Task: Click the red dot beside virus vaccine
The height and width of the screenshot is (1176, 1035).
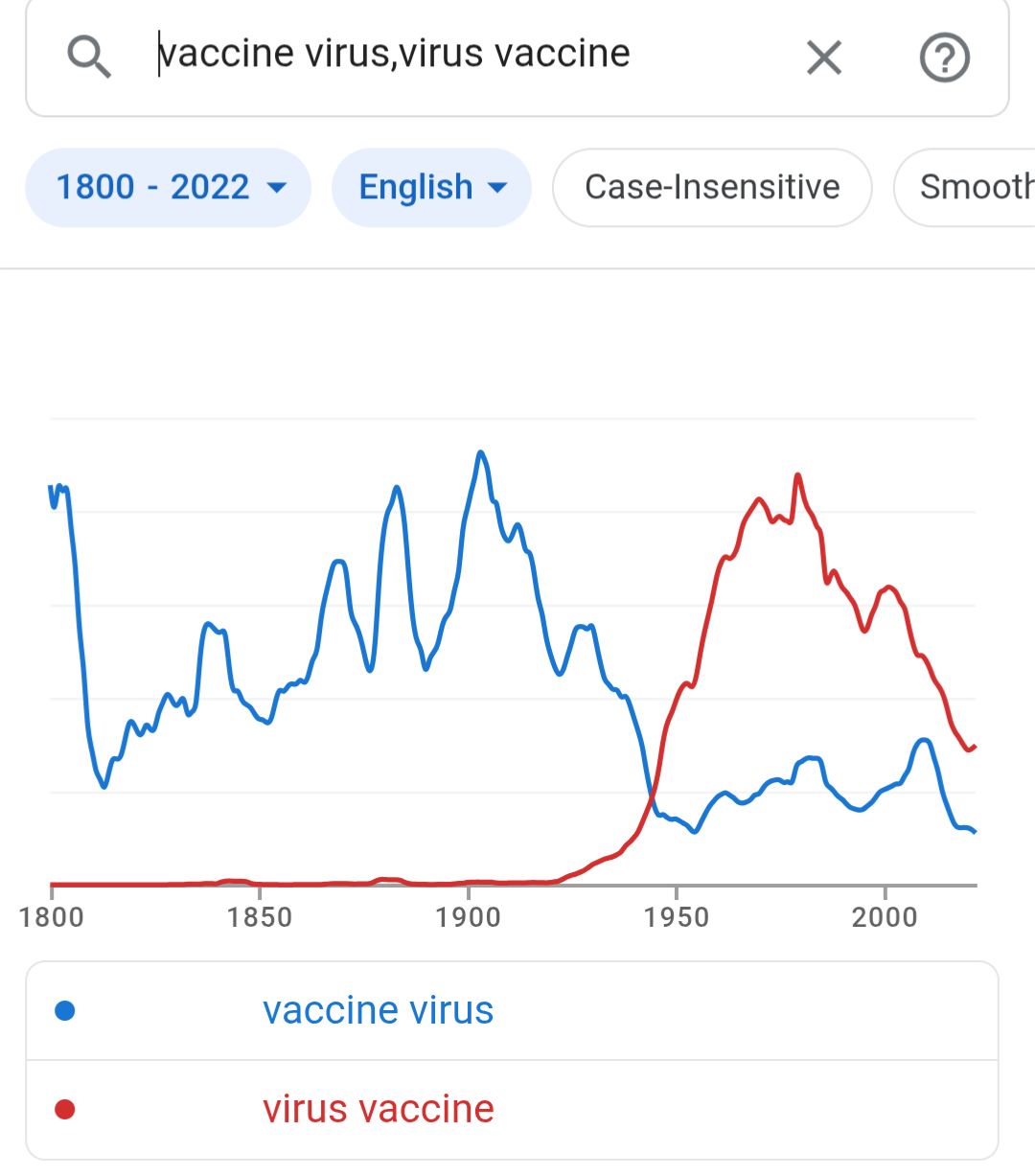Action: click(x=65, y=1110)
